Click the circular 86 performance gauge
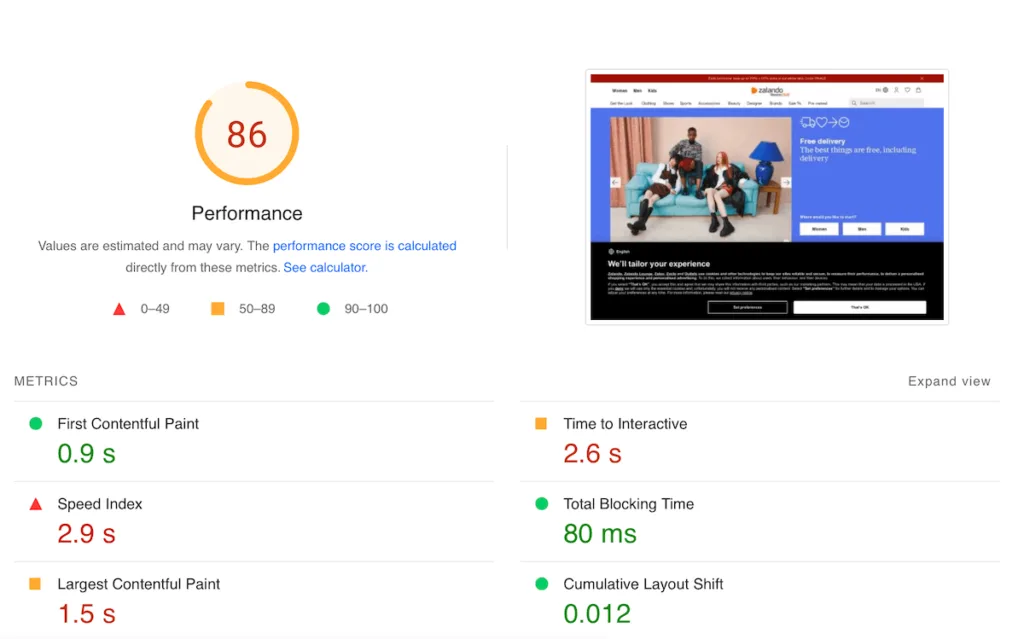The height and width of the screenshot is (639, 1024). 246,134
